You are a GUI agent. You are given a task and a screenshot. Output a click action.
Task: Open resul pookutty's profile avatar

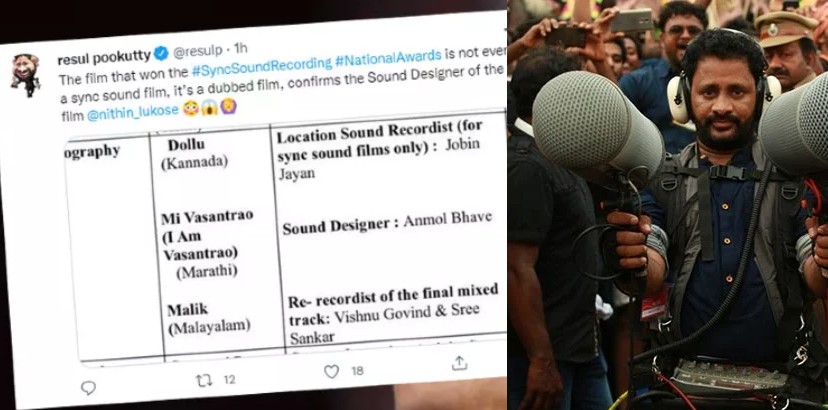pos(25,74)
